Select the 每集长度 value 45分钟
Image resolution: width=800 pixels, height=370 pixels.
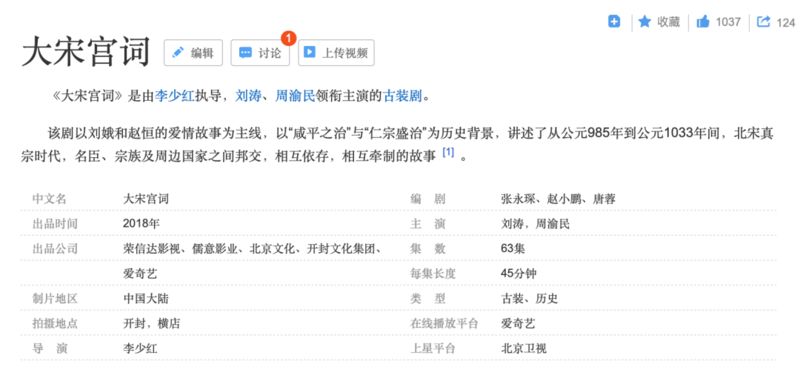(519, 274)
